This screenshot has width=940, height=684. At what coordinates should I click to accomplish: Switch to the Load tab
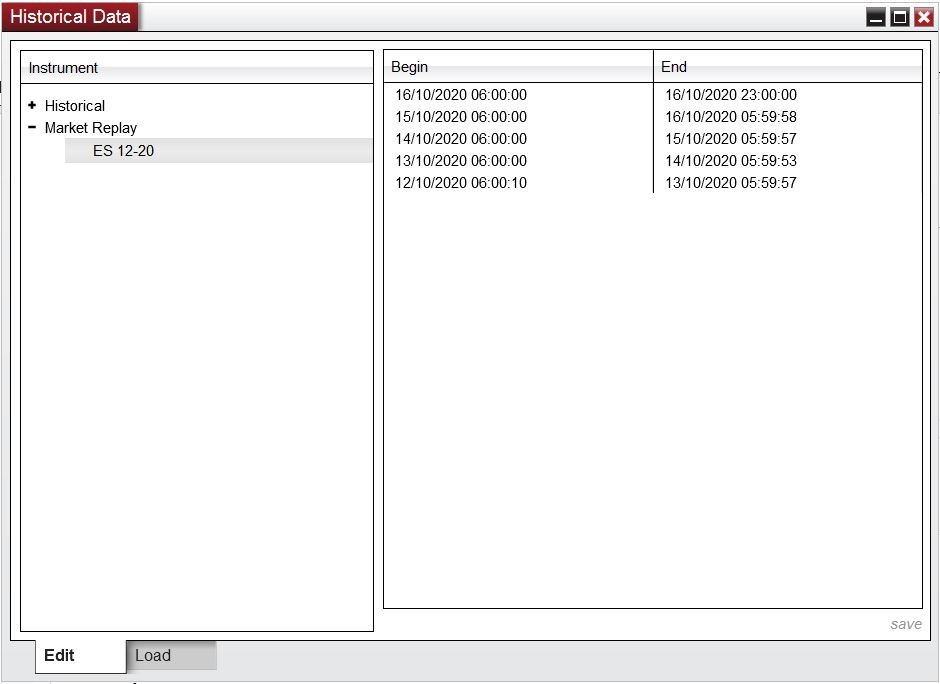click(171, 655)
